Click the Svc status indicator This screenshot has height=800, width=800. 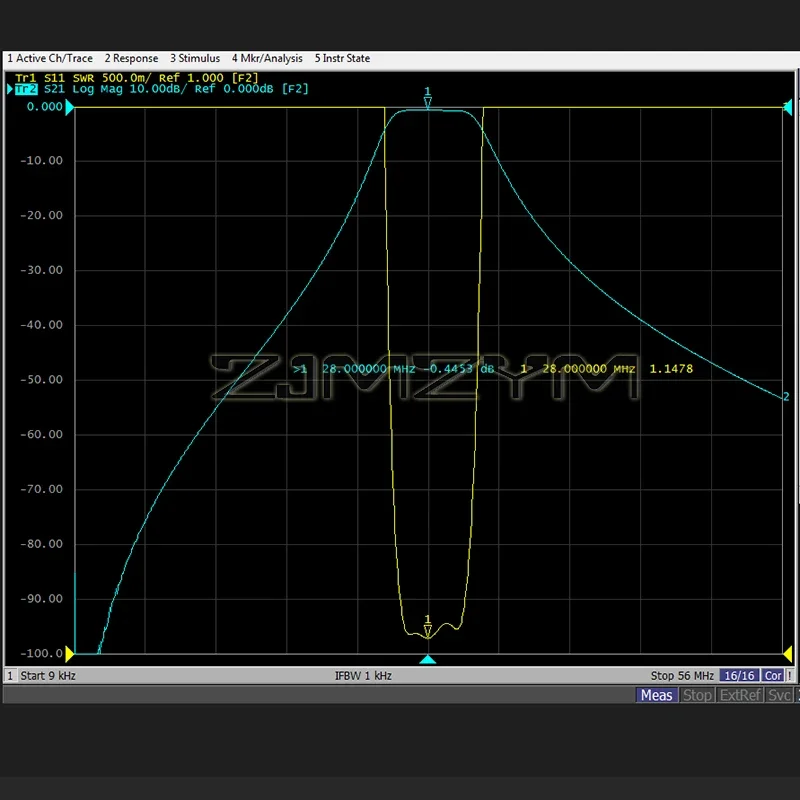click(779, 695)
